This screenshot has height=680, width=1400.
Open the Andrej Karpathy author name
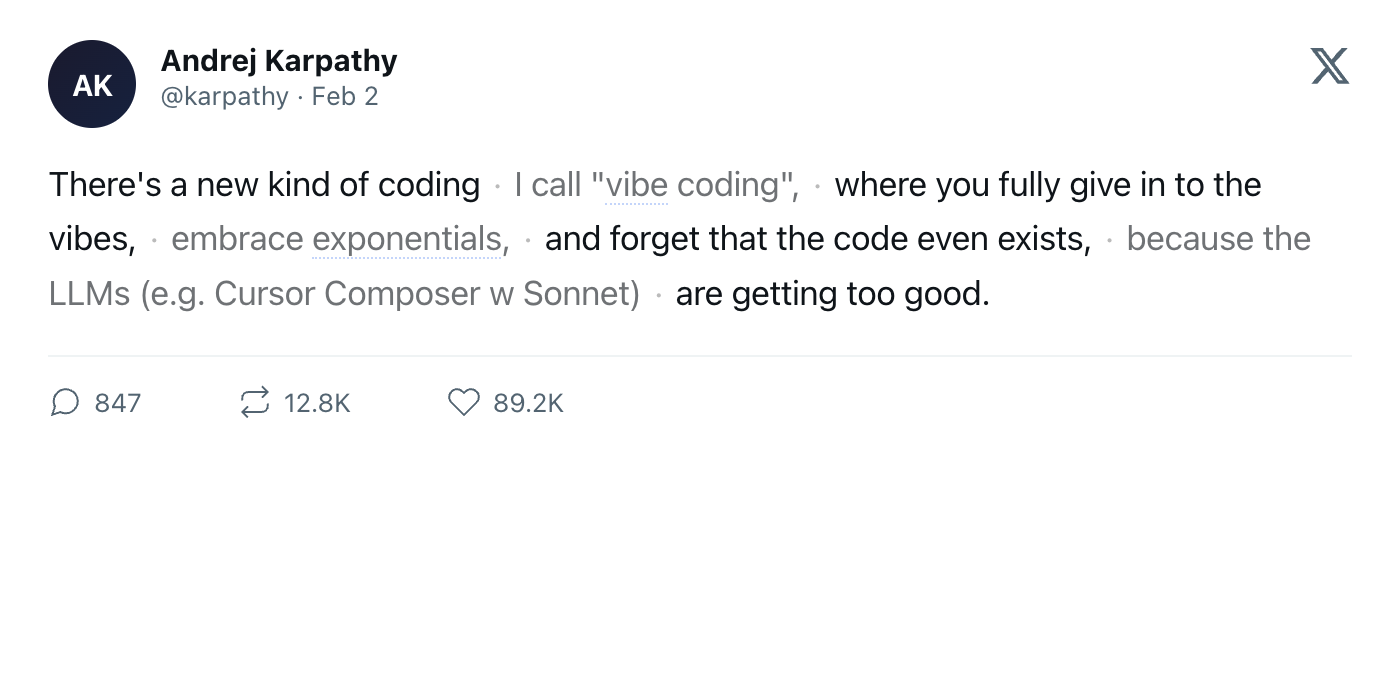279,61
